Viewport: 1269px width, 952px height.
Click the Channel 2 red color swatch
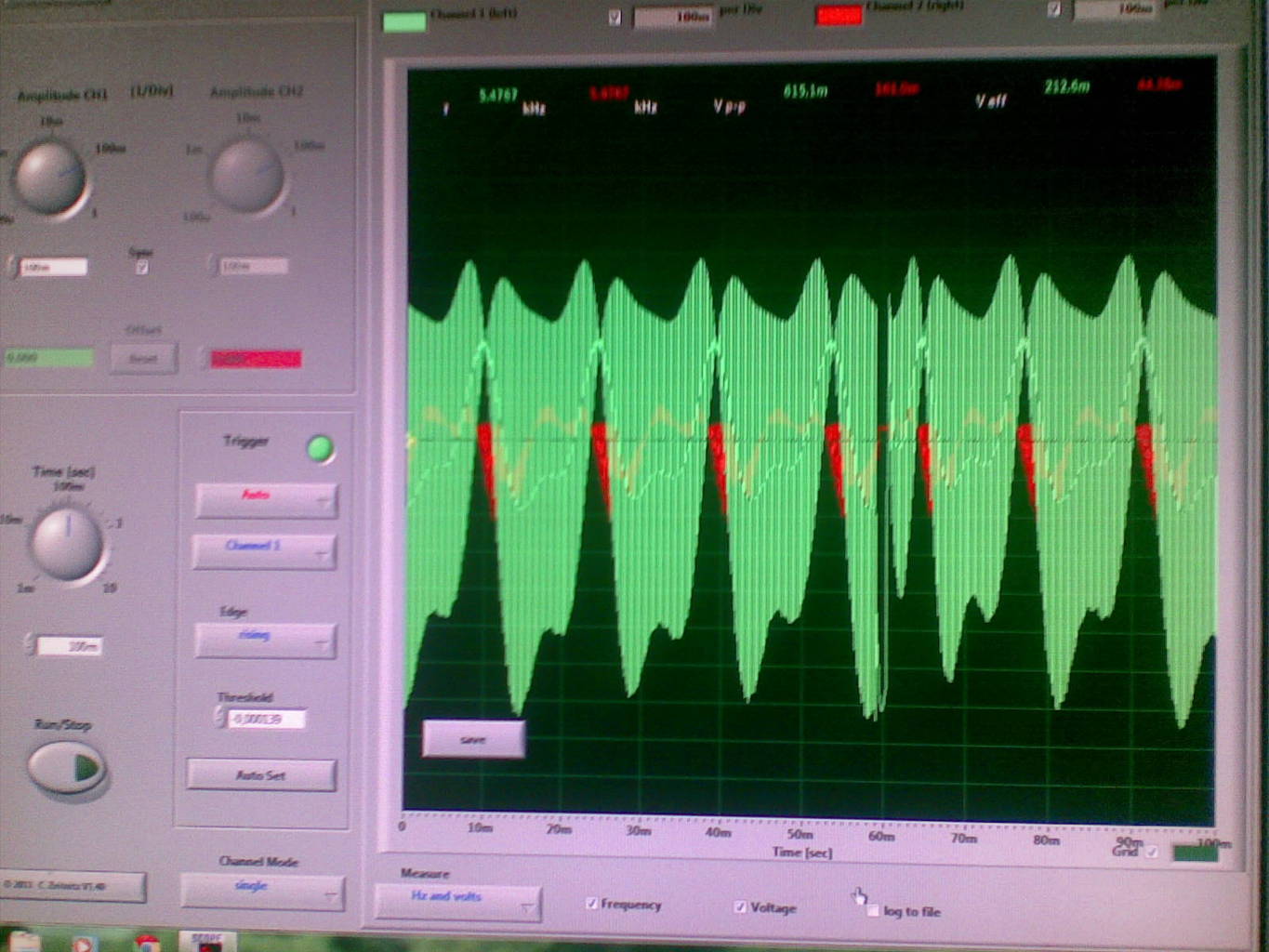pos(838,15)
